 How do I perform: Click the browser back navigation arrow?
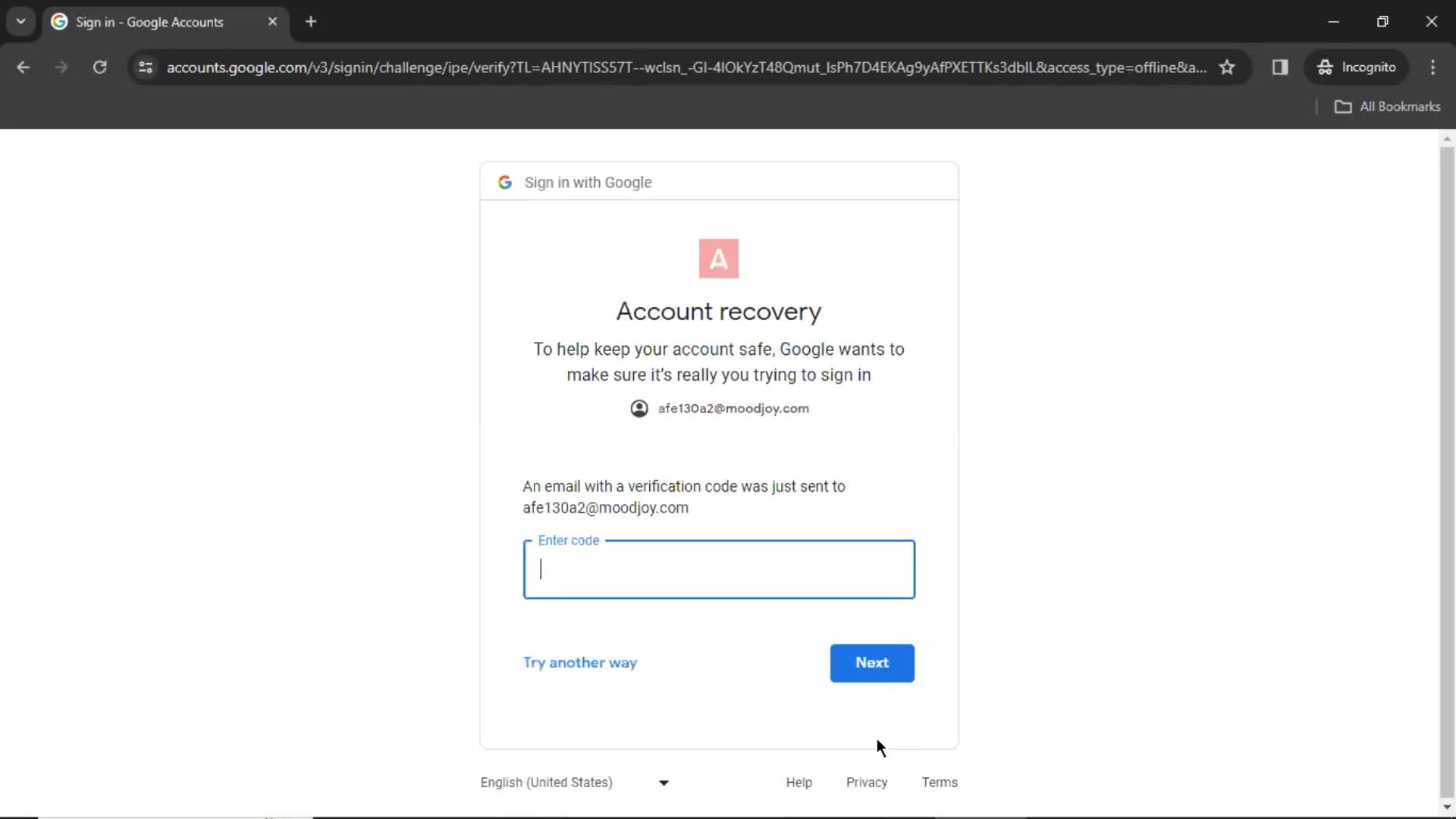point(24,67)
